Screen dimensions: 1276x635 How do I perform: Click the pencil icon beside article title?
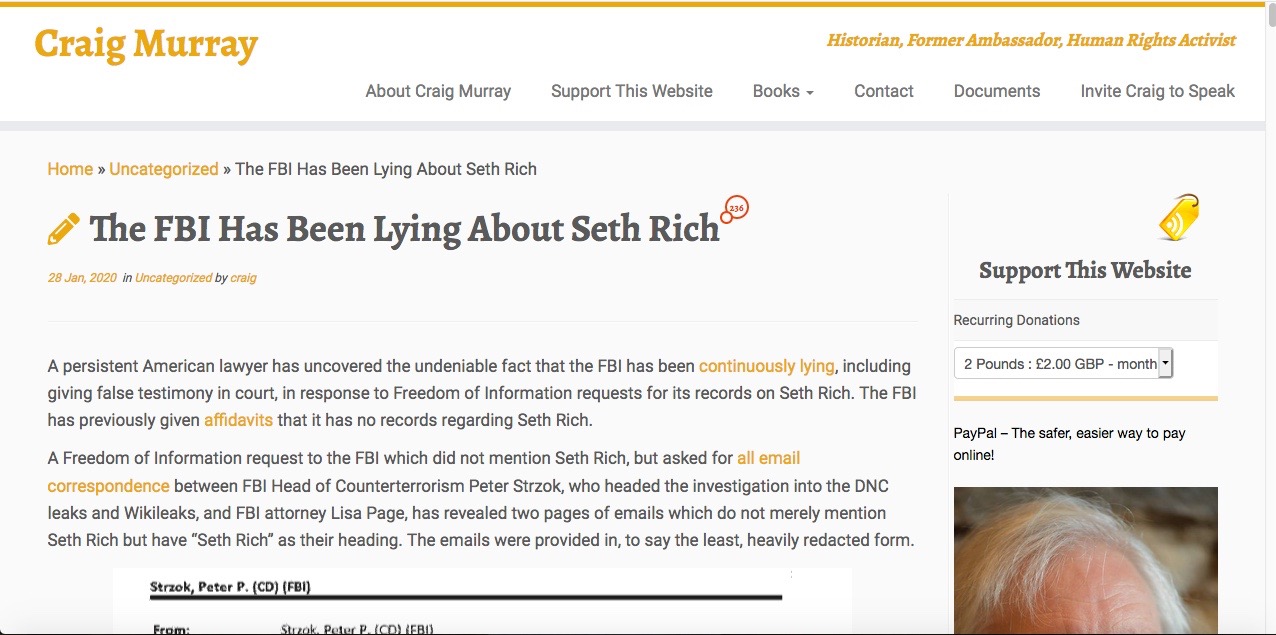(x=64, y=229)
